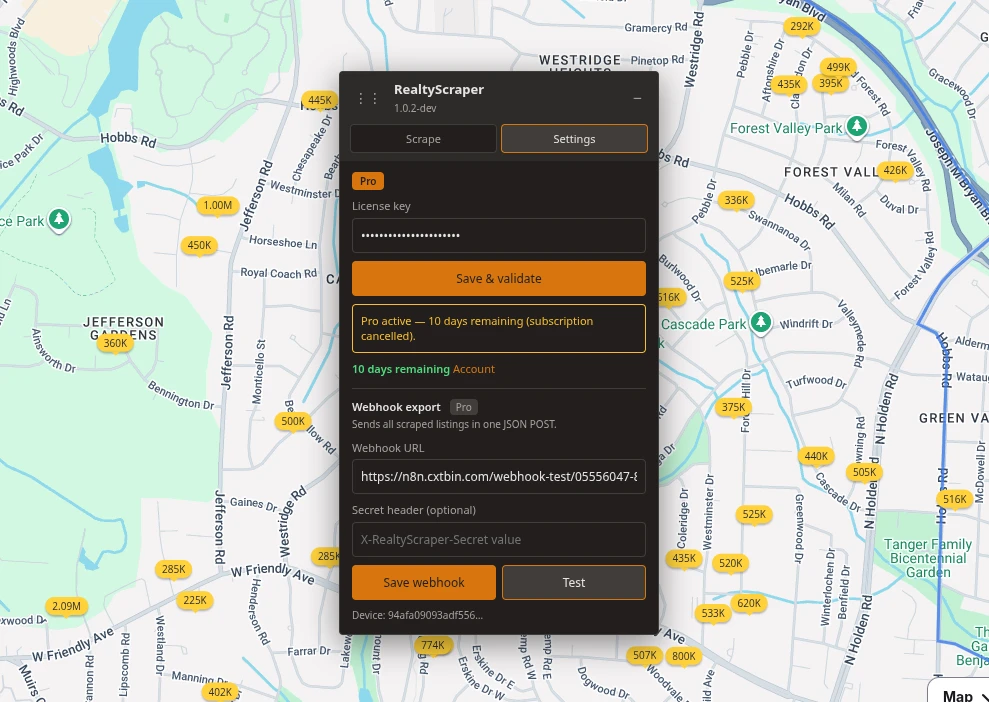This screenshot has width=989, height=702.
Task: Select the 499K price marker
Action: 838,67
